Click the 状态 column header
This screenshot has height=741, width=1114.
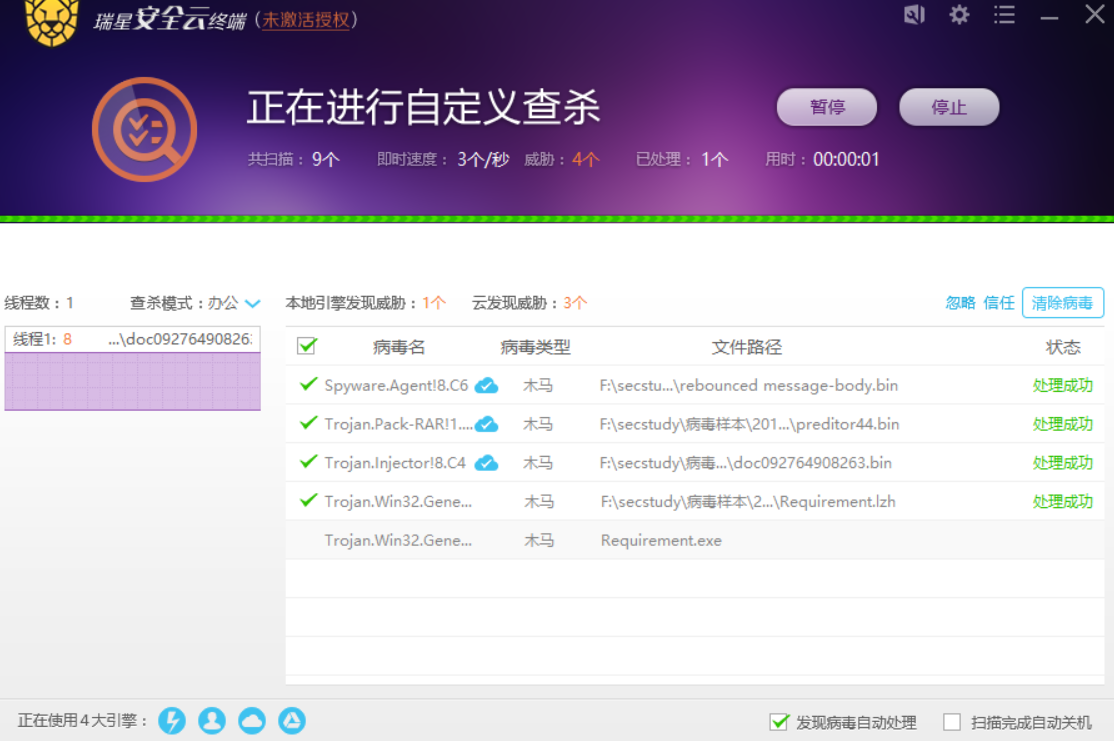(1064, 347)
